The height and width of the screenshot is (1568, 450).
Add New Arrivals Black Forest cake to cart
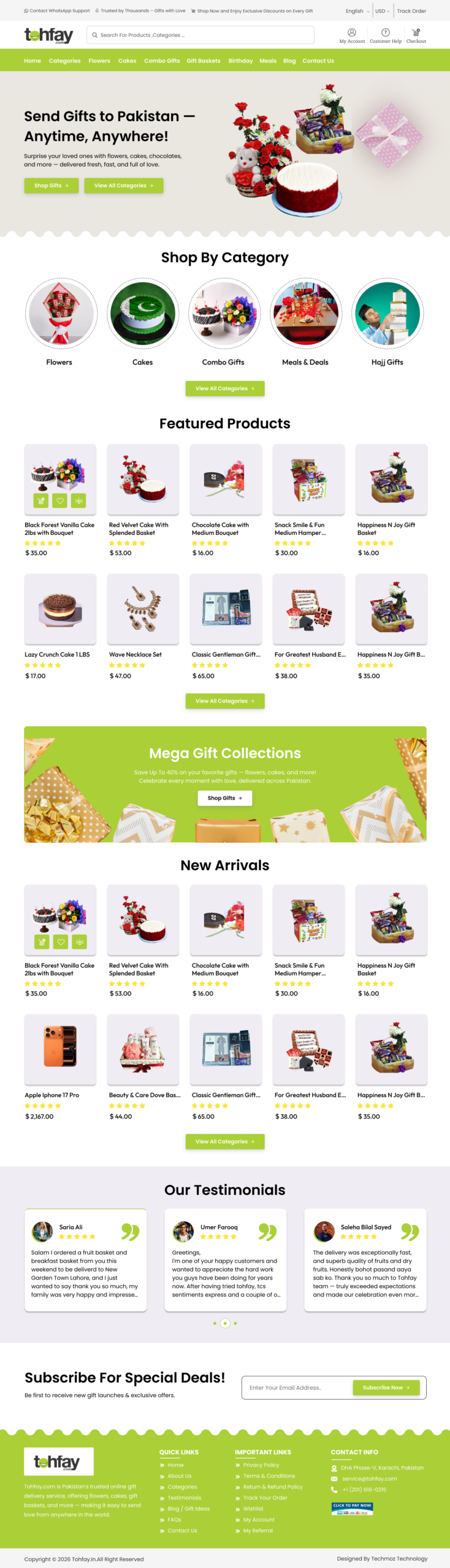41,941
